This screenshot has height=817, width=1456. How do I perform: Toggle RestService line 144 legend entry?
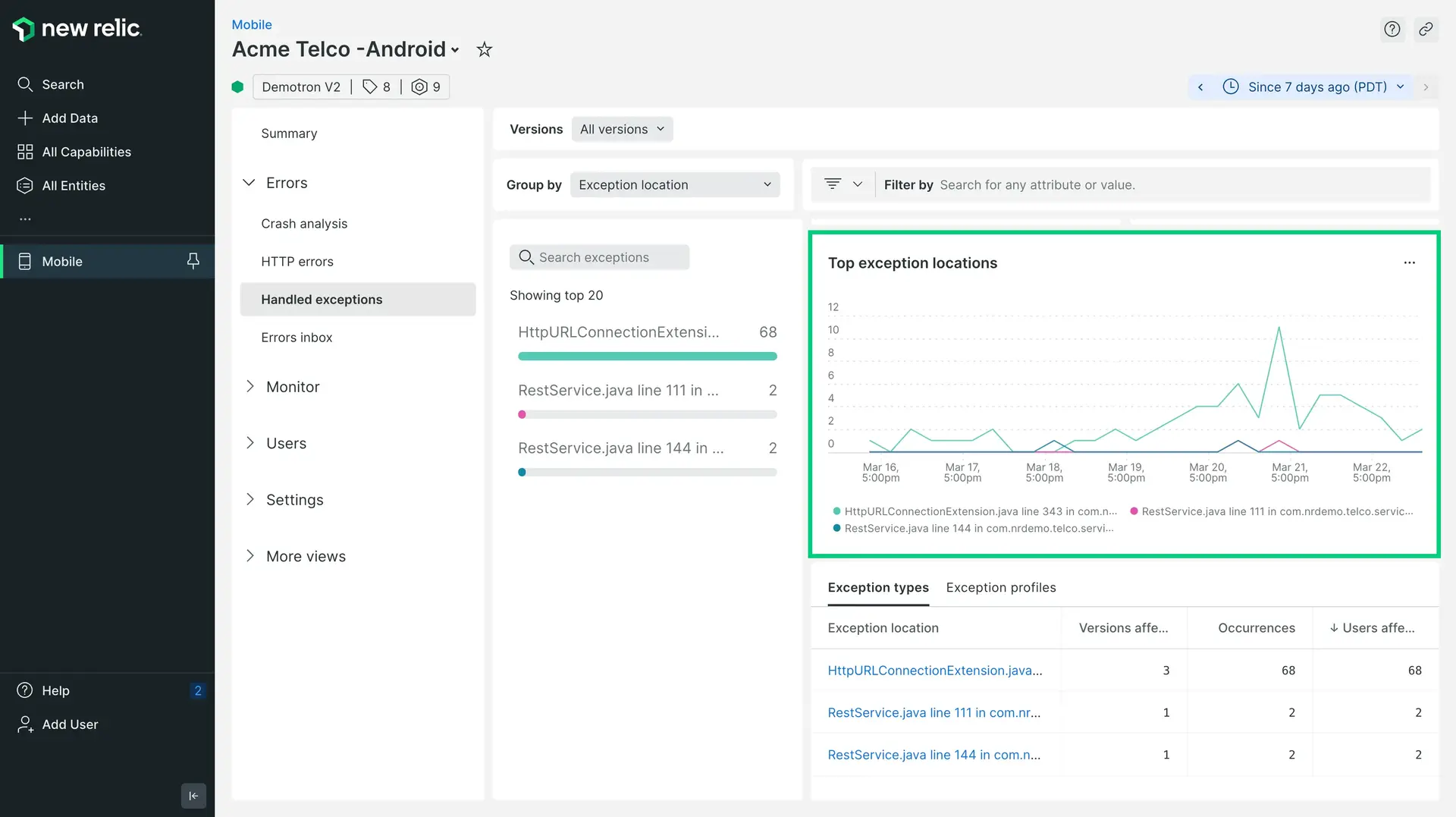tap(978, 529)
